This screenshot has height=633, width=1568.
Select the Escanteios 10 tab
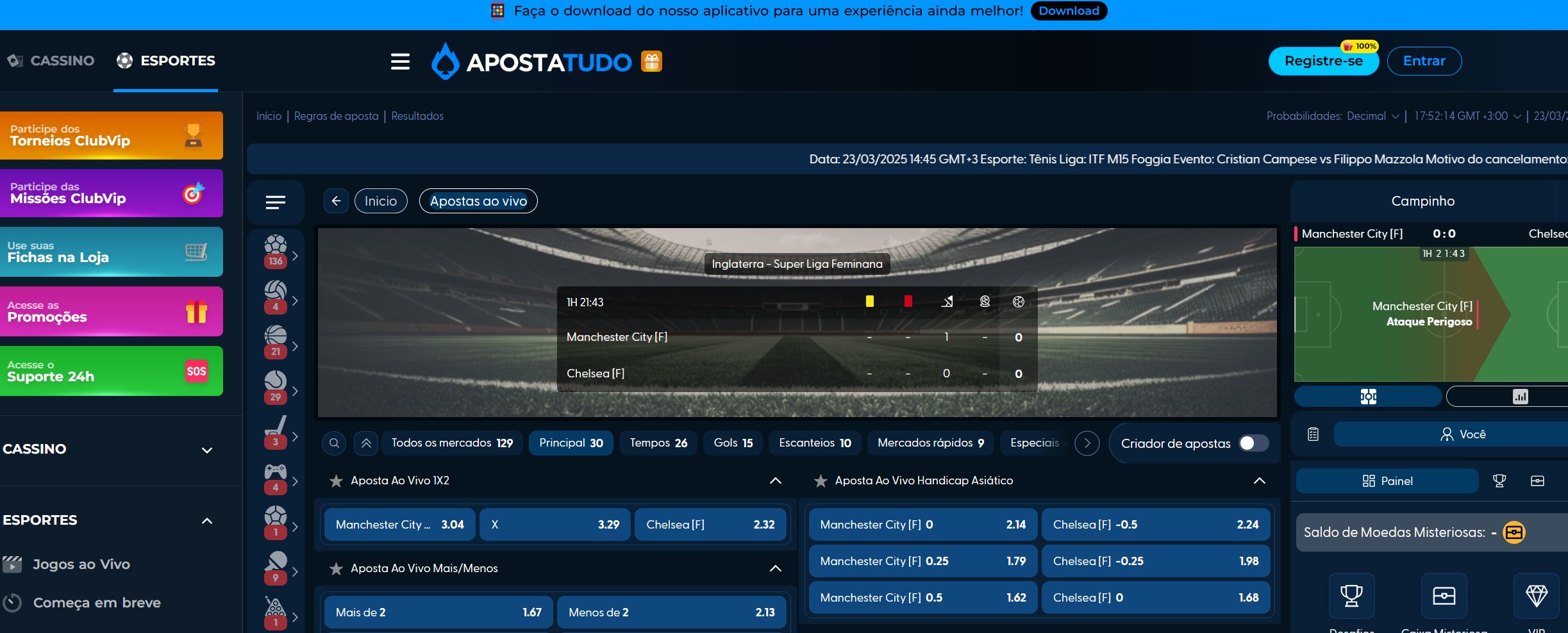(x=815, y=443)
